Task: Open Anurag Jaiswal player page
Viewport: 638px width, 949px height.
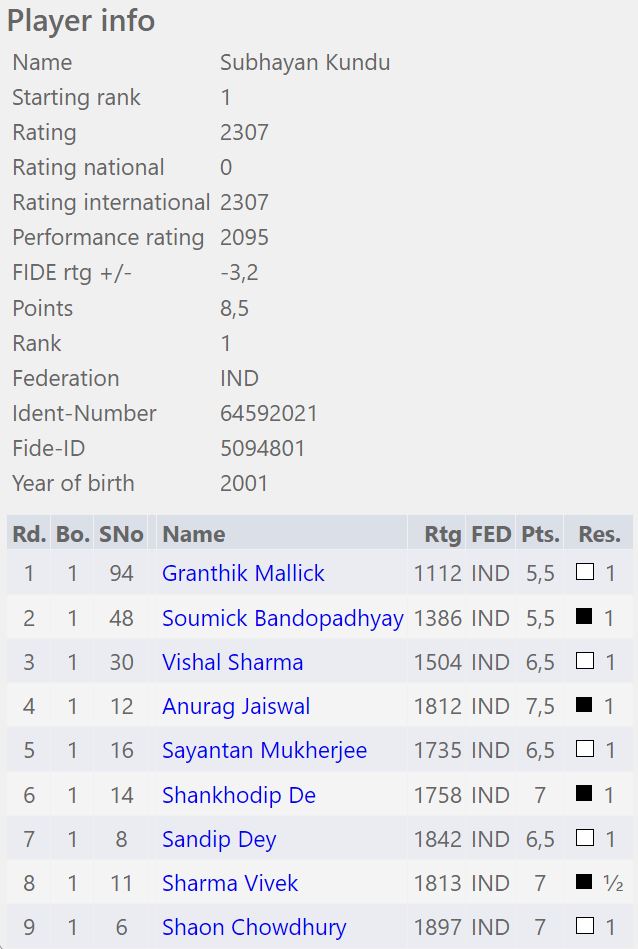Action: point(236,707)
